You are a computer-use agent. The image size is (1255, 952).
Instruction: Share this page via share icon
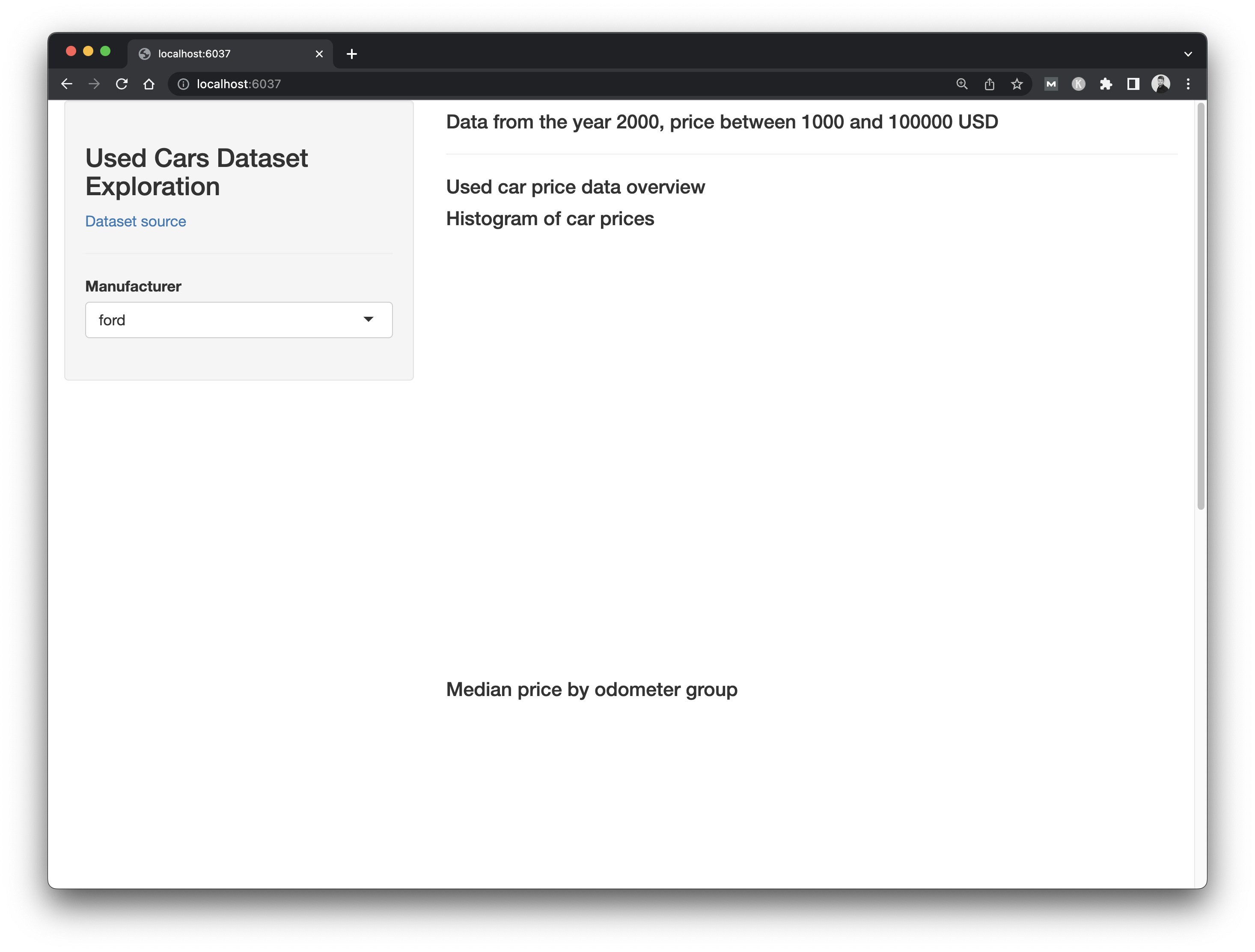[x=990, y=84]
